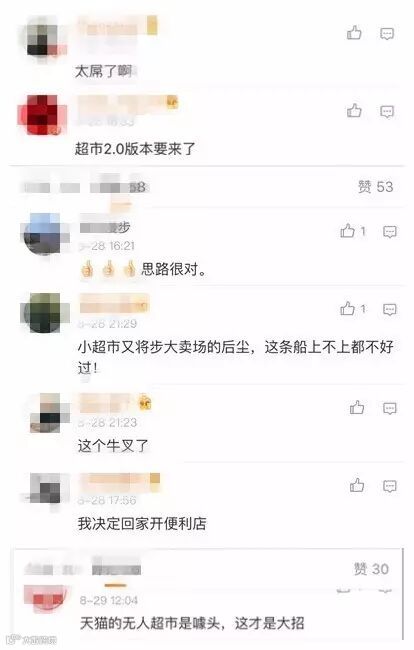Open avatar beside "我决定回家开便利店" comment
The height and width of the screenshot is (650, 414).
pos(46,489)
